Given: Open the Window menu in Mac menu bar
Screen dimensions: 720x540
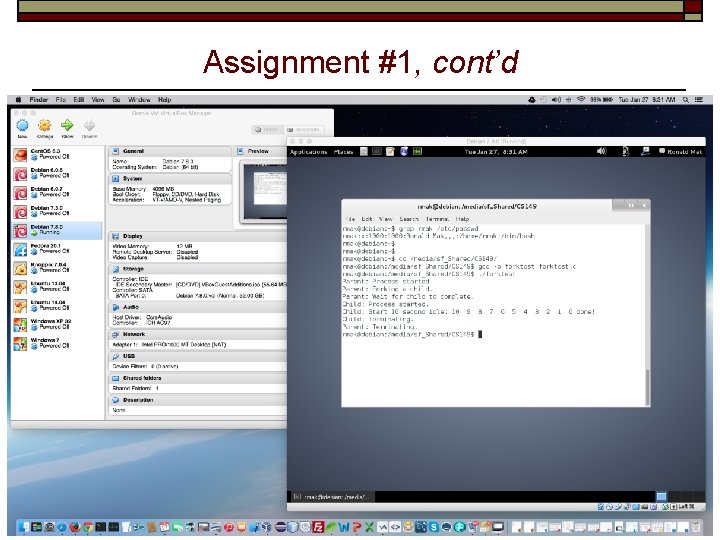Looking at the screenshot, I should pyautogui.click(x=139, y=100).
